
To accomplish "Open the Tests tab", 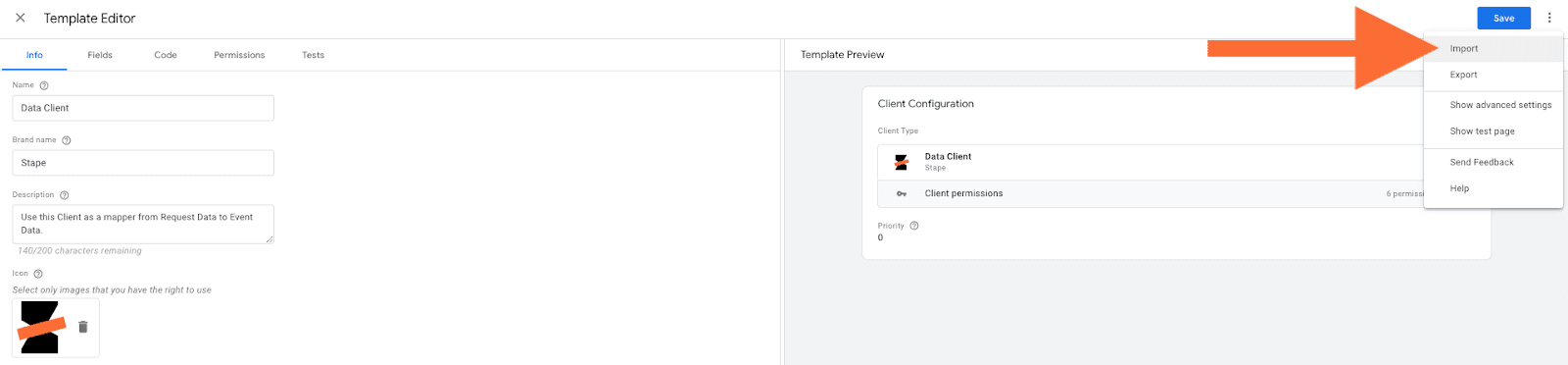I will [x=314, y=55].
